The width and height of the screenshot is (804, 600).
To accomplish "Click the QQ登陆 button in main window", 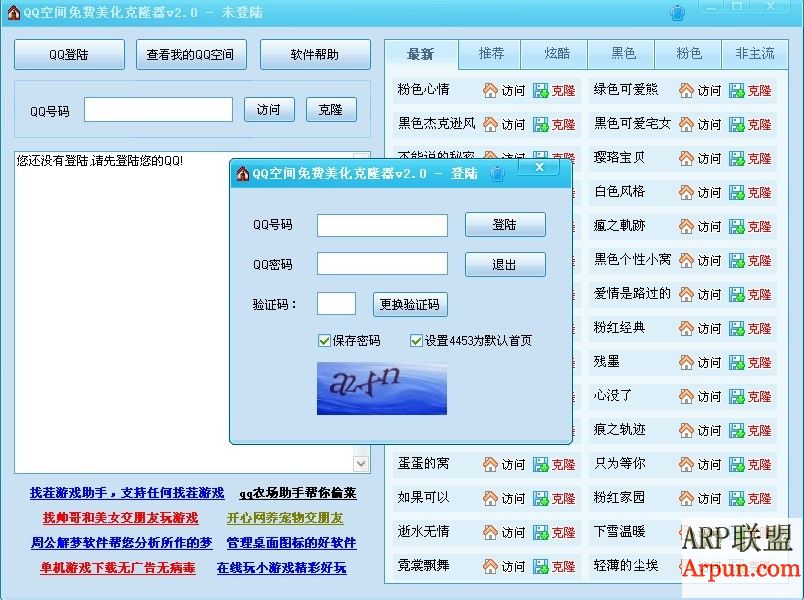I will (x=69, y=54).
